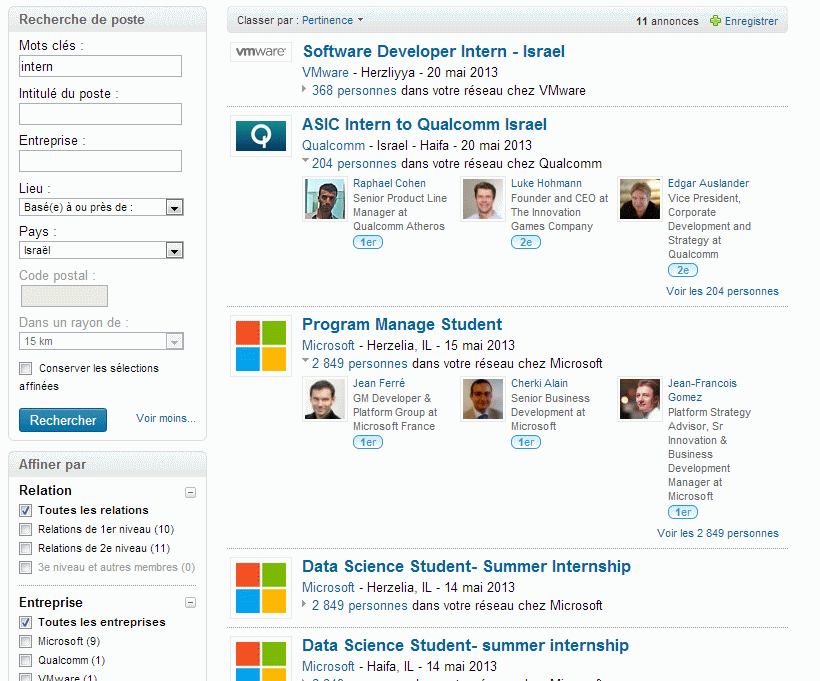The image size is (820, 681).
Task: Expand the 368 personnes network at VMware
Action: coord(304,89)
